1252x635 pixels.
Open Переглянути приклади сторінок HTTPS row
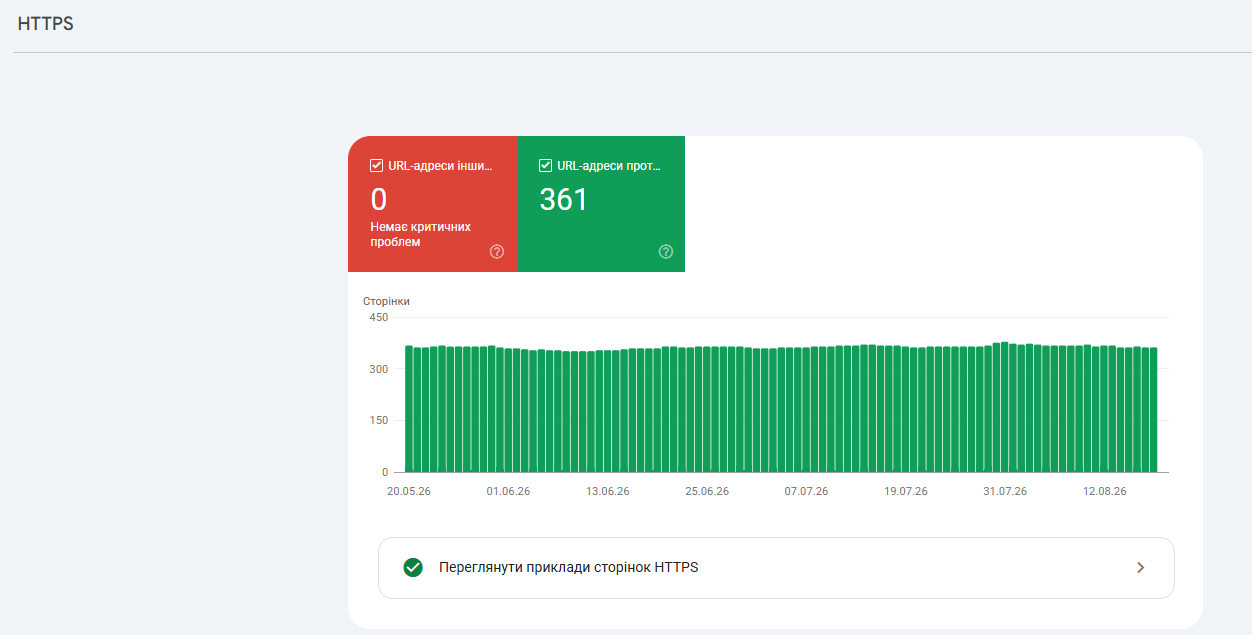pyautogui.click(x=776, y=568)
